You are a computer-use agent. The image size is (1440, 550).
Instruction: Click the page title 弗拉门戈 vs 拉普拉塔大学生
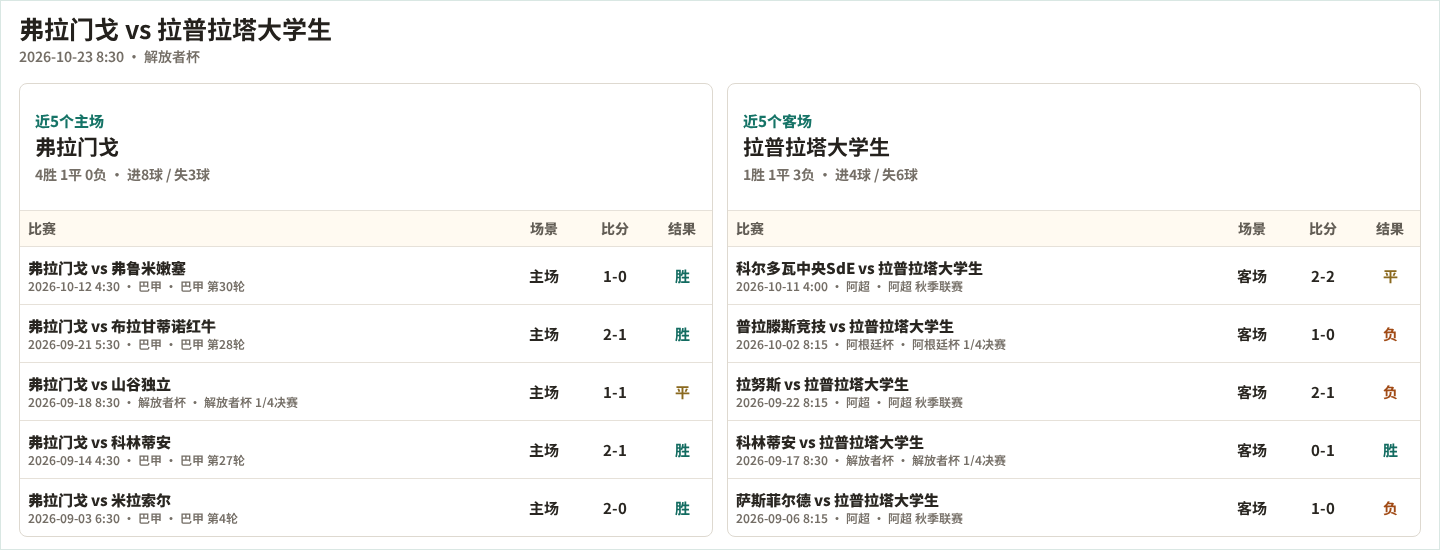(x=175, y=30)
